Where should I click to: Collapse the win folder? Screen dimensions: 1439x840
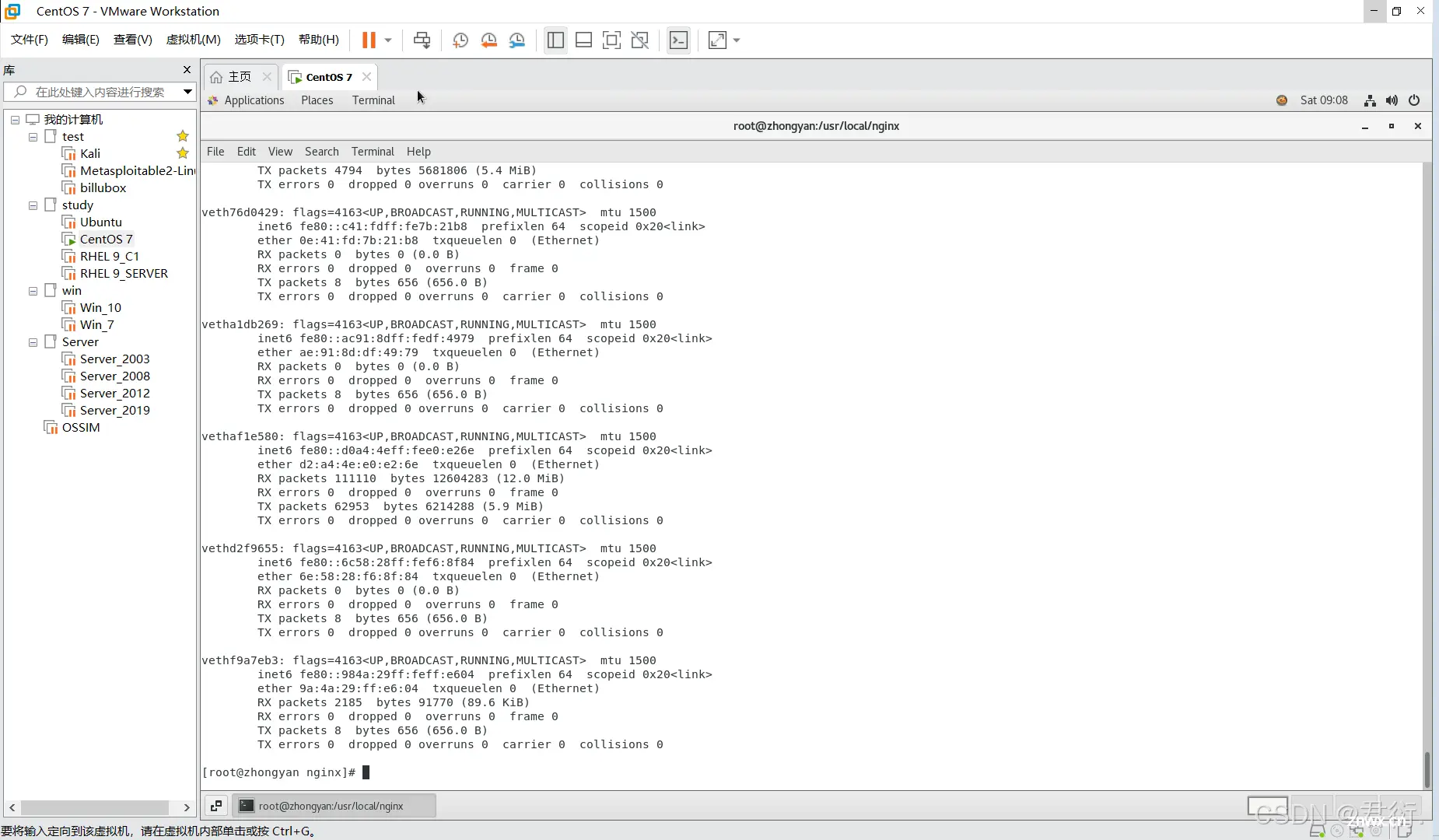[33, 291]
